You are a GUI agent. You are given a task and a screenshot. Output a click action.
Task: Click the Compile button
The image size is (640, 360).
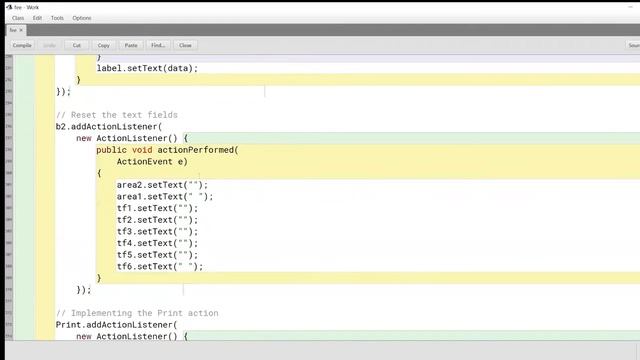tap(22, 45)
